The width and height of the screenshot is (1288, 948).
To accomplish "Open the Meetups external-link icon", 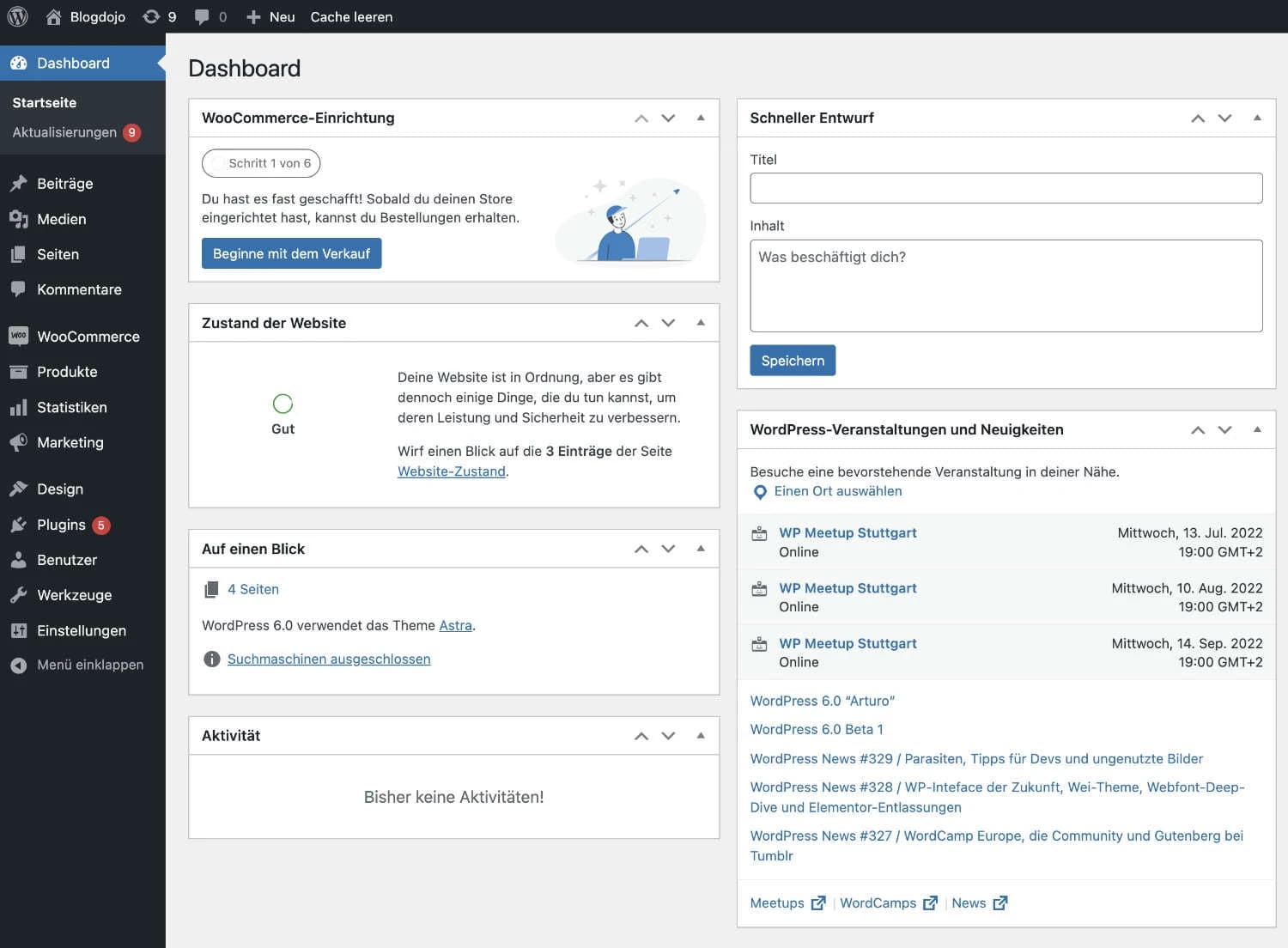I will click(x=818, y=902).
